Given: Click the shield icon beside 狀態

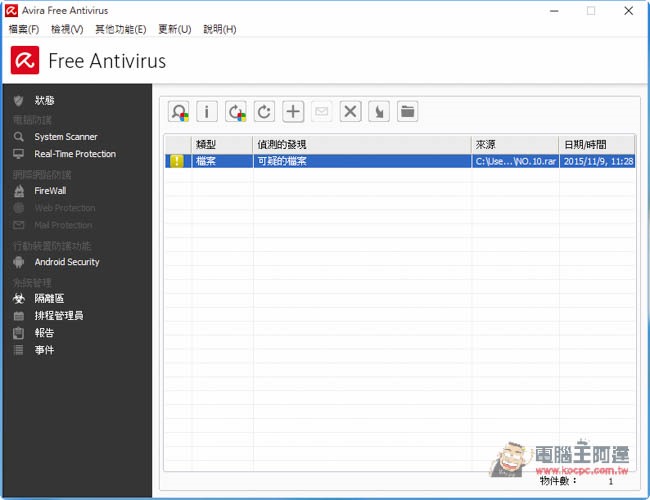Looking at the screenshot, I should (18, 100).
